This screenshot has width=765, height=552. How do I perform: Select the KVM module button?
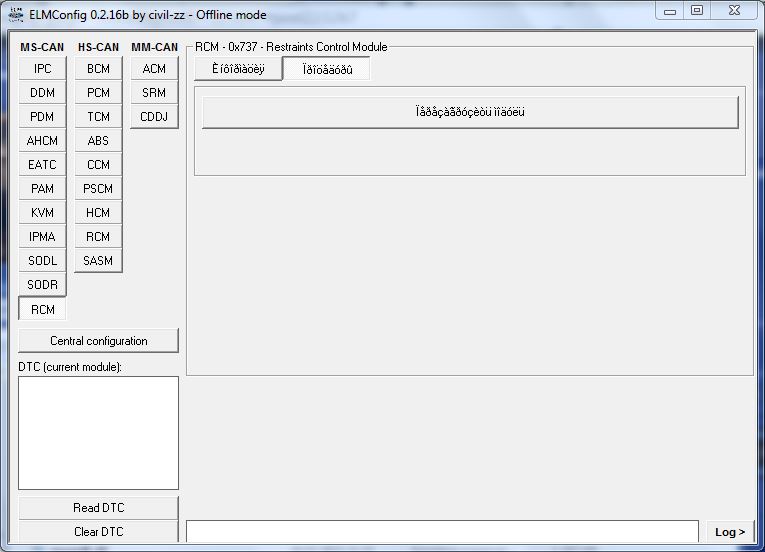click(x=42, y=213)
